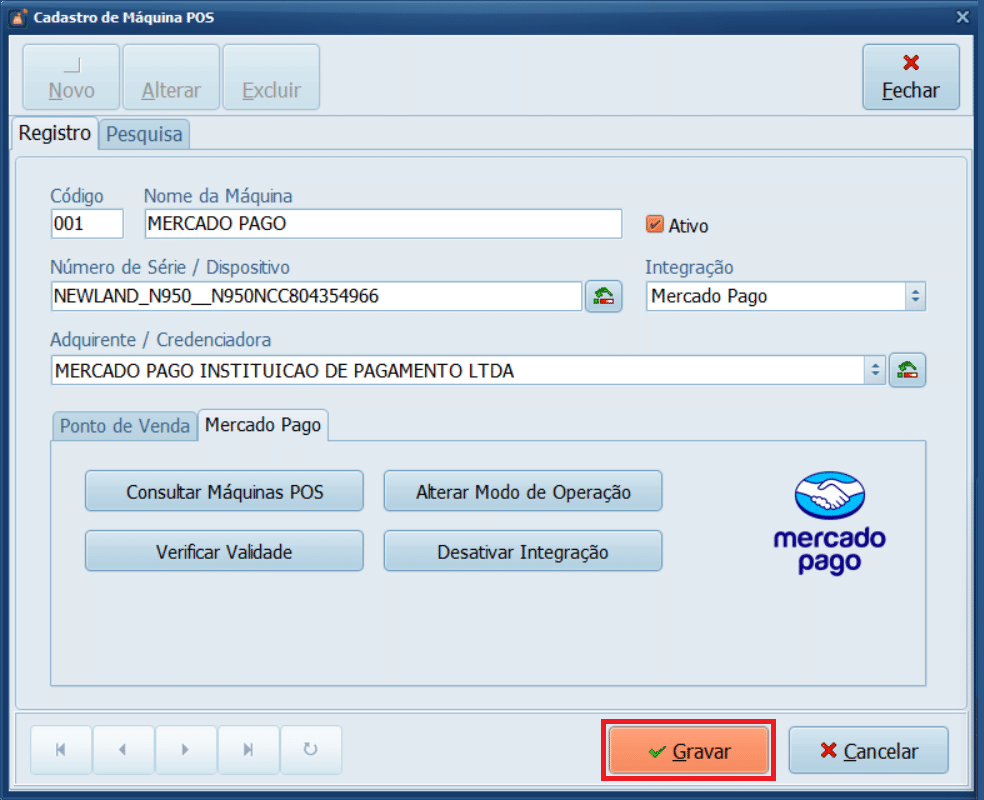Click the refresh record icon
This screenshot has height=800, width=984.
[x=311, y=750]
